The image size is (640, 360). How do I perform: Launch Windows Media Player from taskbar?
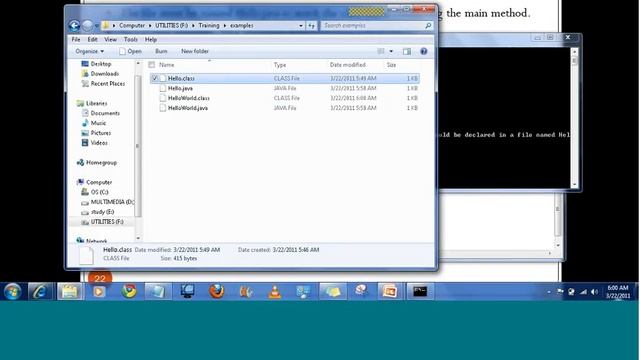pos(99,291)
